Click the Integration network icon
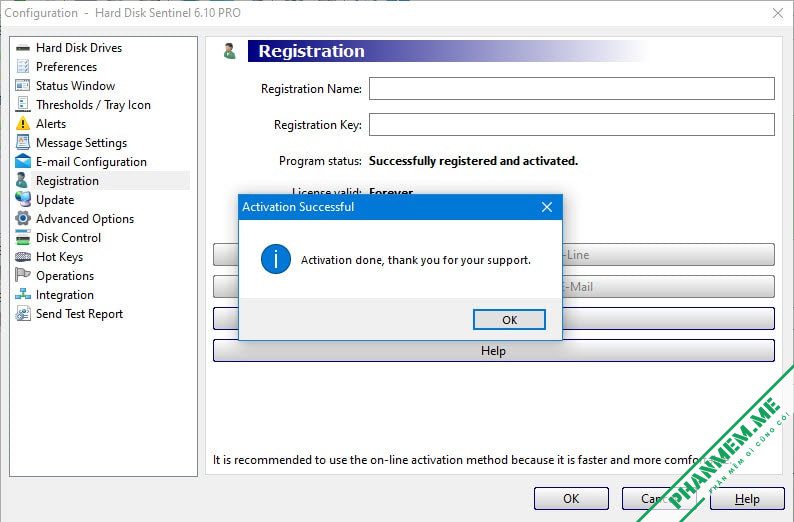This screenshot has width=794, height=522. coord(23,294)
